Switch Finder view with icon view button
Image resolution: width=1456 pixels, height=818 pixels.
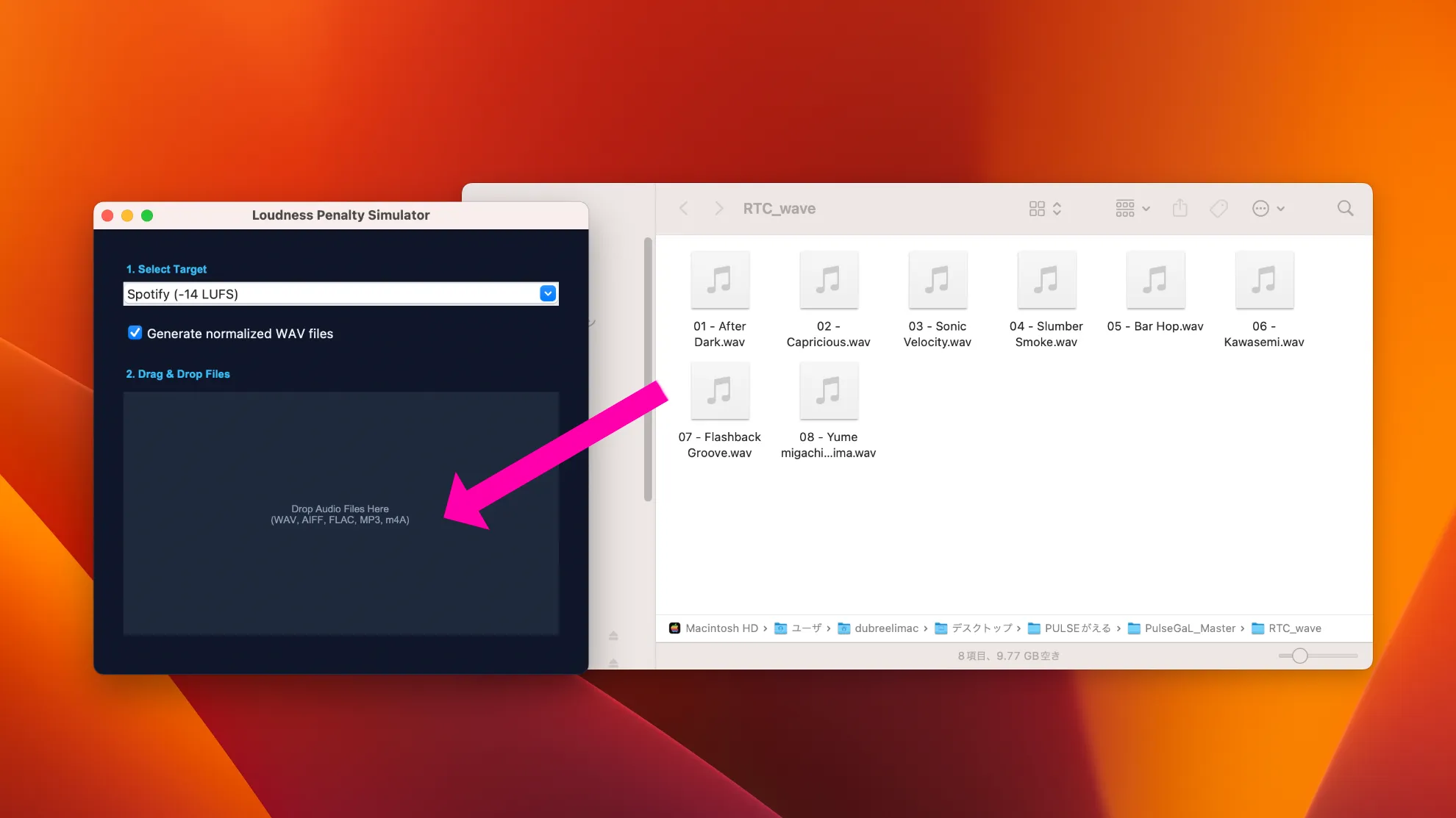[x=1037, y=209]
